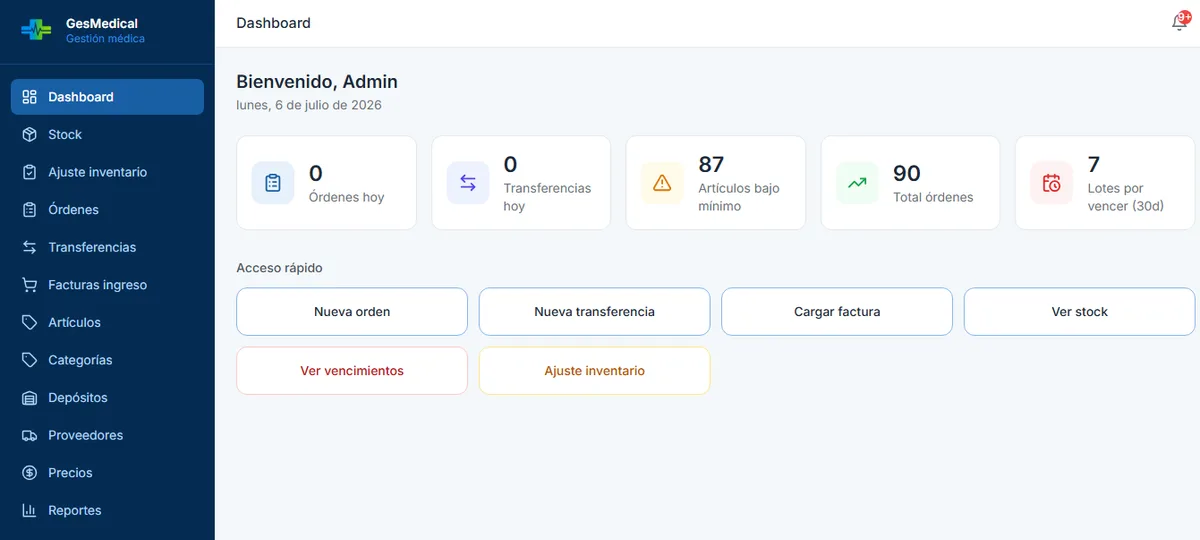1200x540 pixels.
Task: Click the Ver stock button
Action: [1079, 312]
